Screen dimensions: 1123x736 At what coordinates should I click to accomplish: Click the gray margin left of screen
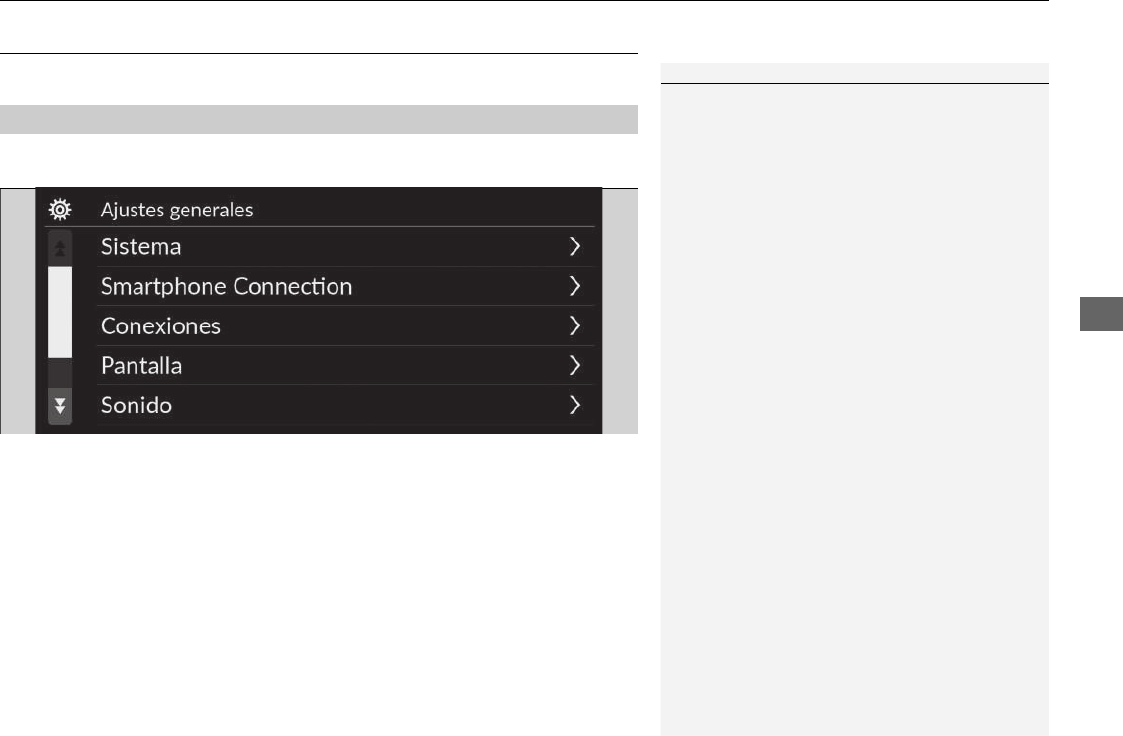point(18,311)
